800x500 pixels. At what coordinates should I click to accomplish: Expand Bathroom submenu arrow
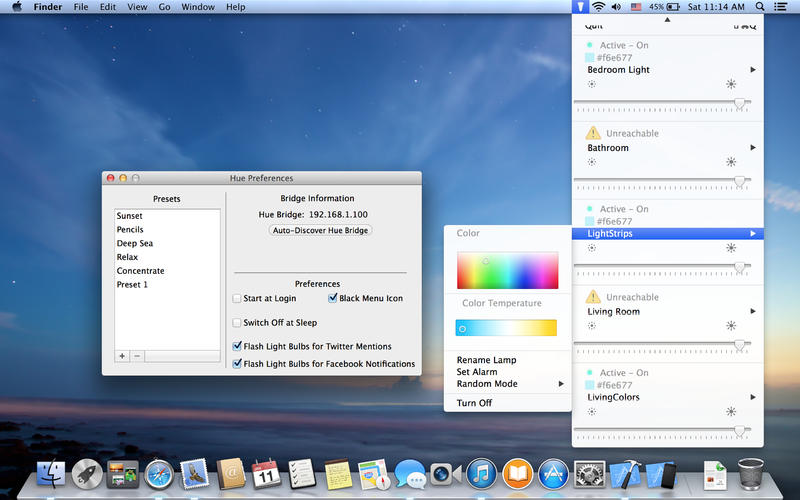tap(753, 148)
